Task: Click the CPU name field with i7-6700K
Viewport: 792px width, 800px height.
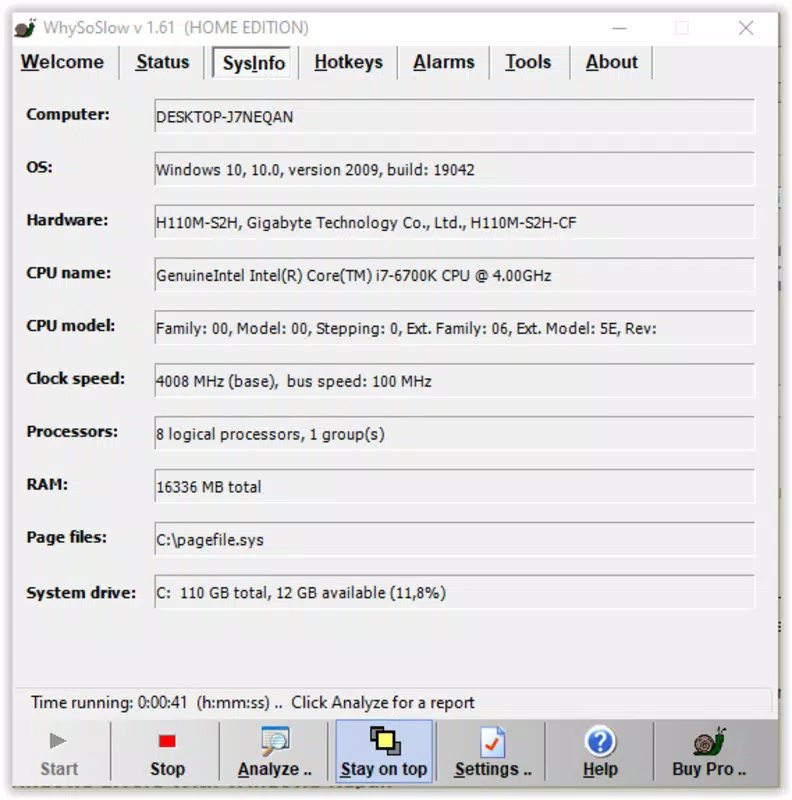Action: pos(454,275)
